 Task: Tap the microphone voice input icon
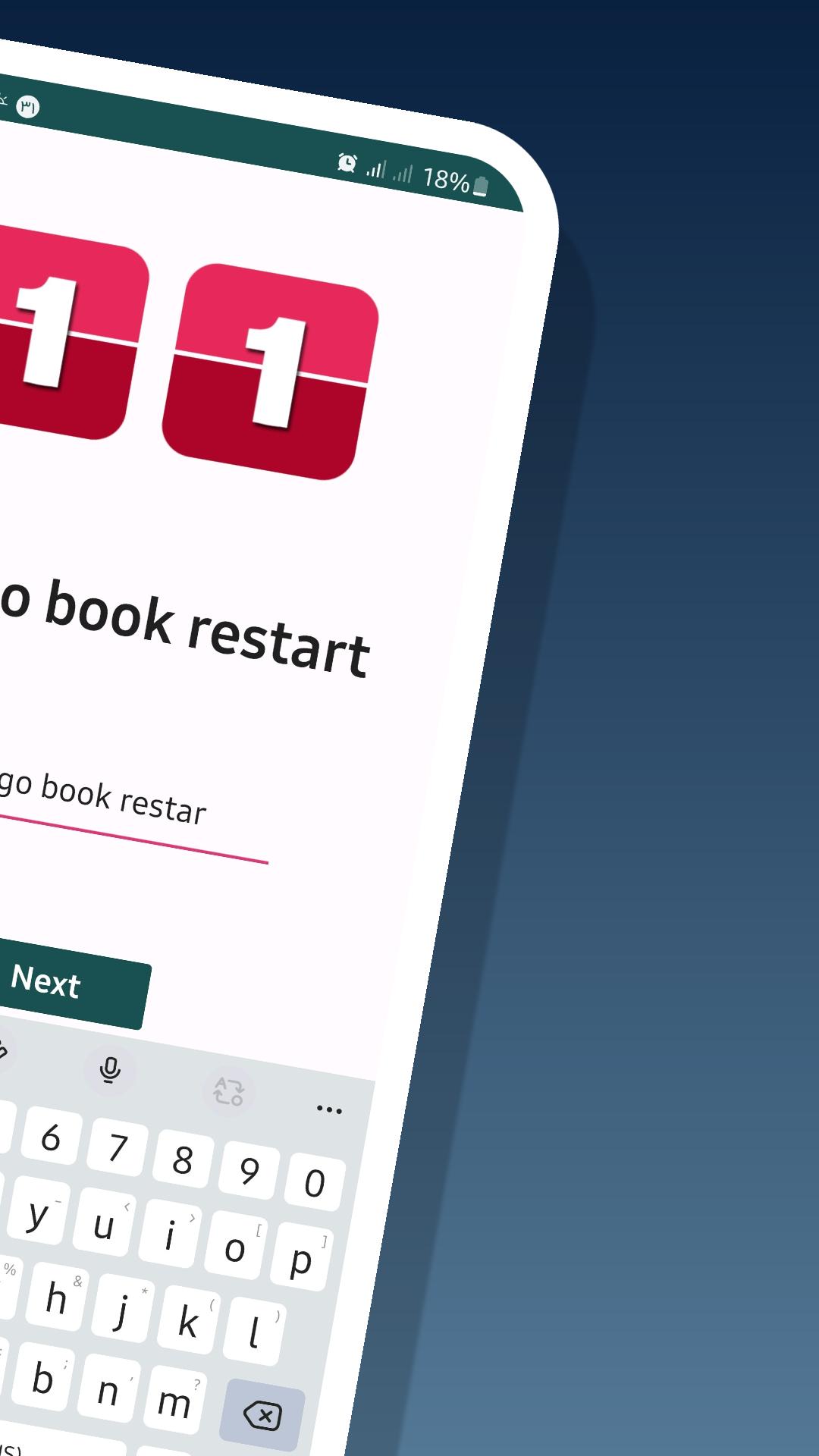click(x=110, y=1070)
